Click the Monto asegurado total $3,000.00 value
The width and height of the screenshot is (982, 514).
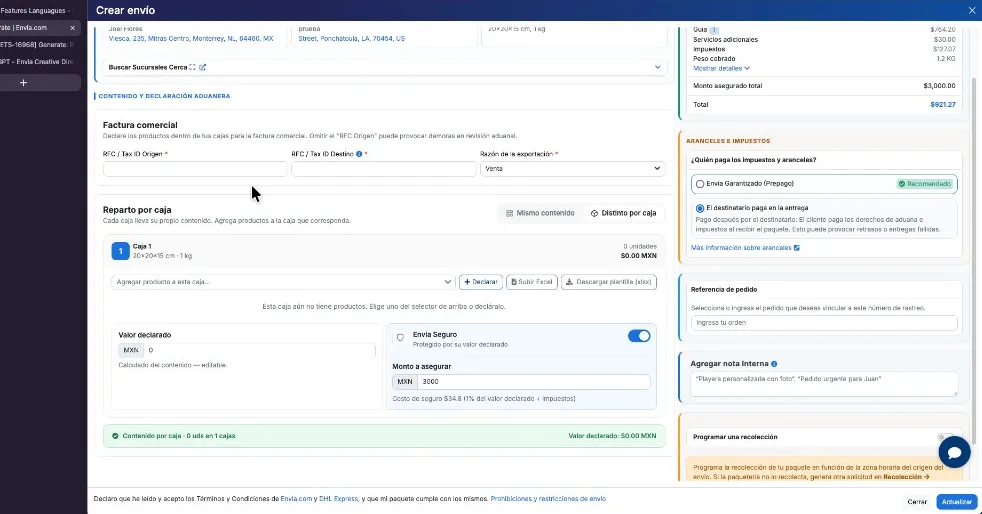click(x=939, y=86)
